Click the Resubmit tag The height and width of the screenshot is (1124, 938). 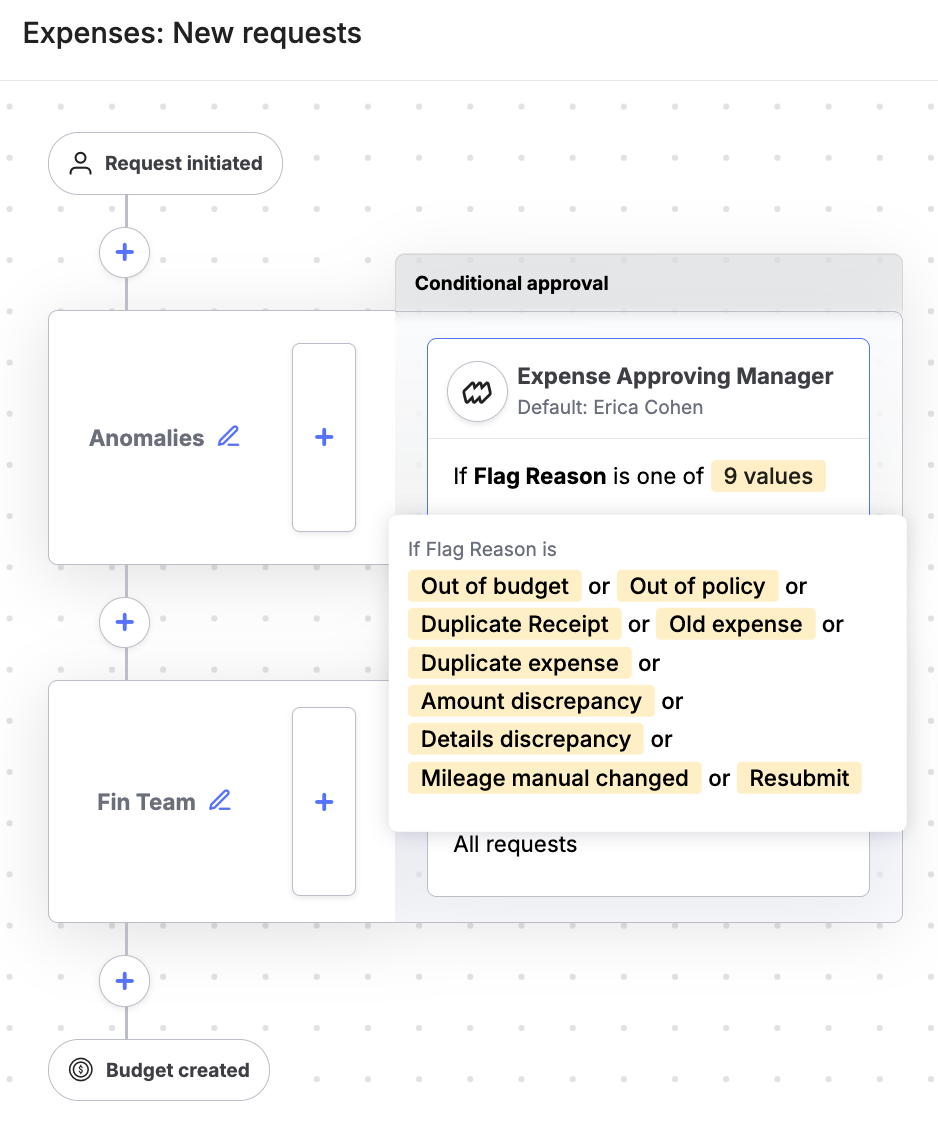click(x=799, y=778)
